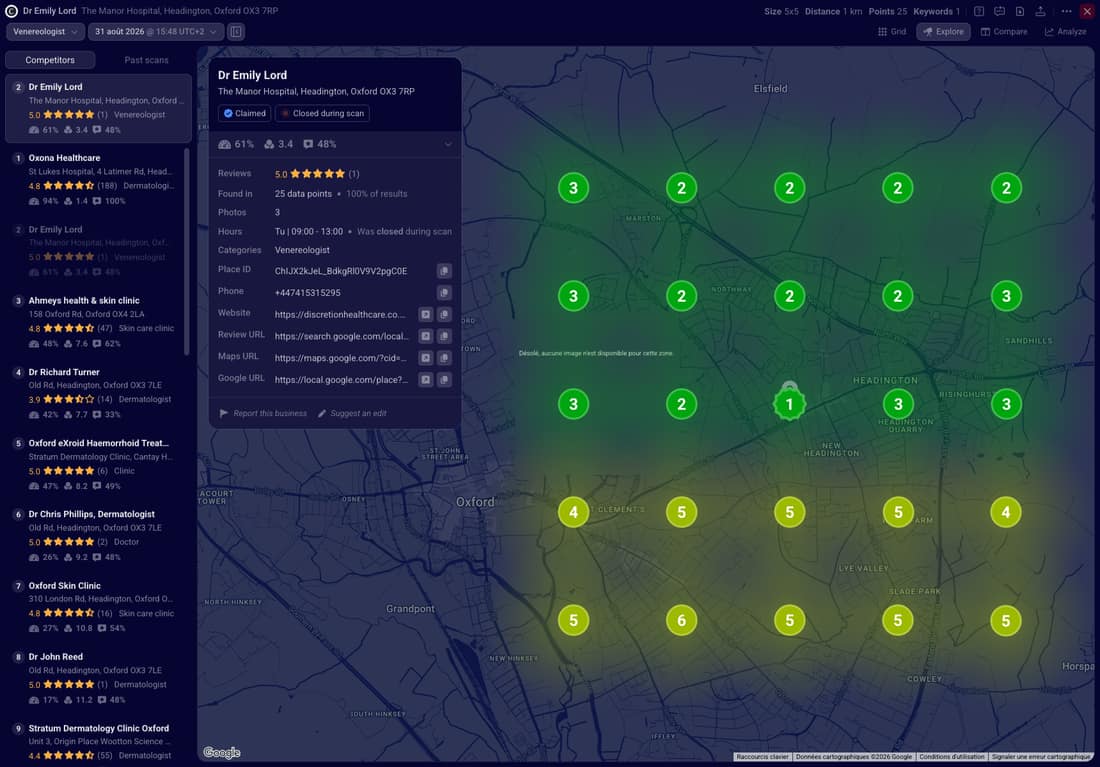Copy the Place ID value

(x=444, y=271)
